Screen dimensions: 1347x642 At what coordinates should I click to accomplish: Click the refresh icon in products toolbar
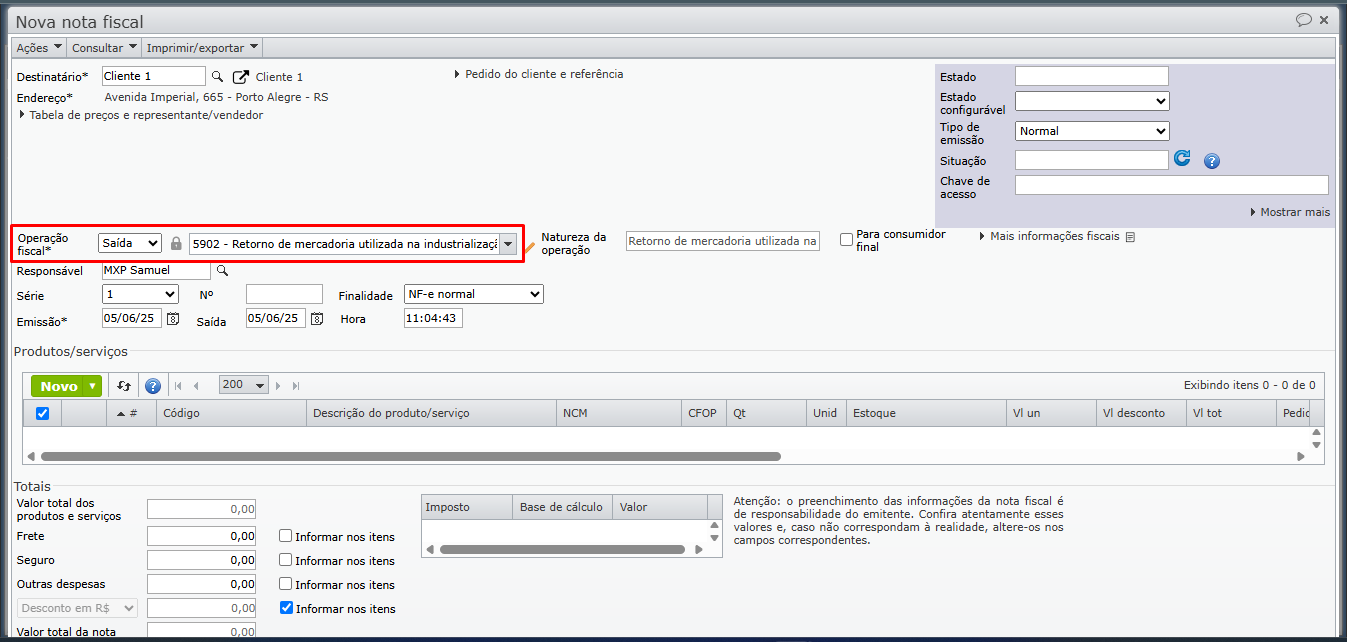click(x=124, y=386)
